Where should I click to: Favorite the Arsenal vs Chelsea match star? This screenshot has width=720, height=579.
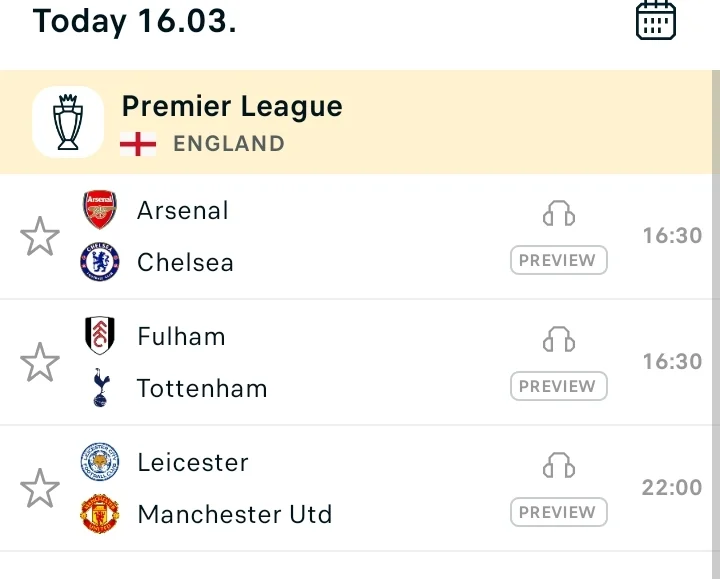tap(40, 236)
